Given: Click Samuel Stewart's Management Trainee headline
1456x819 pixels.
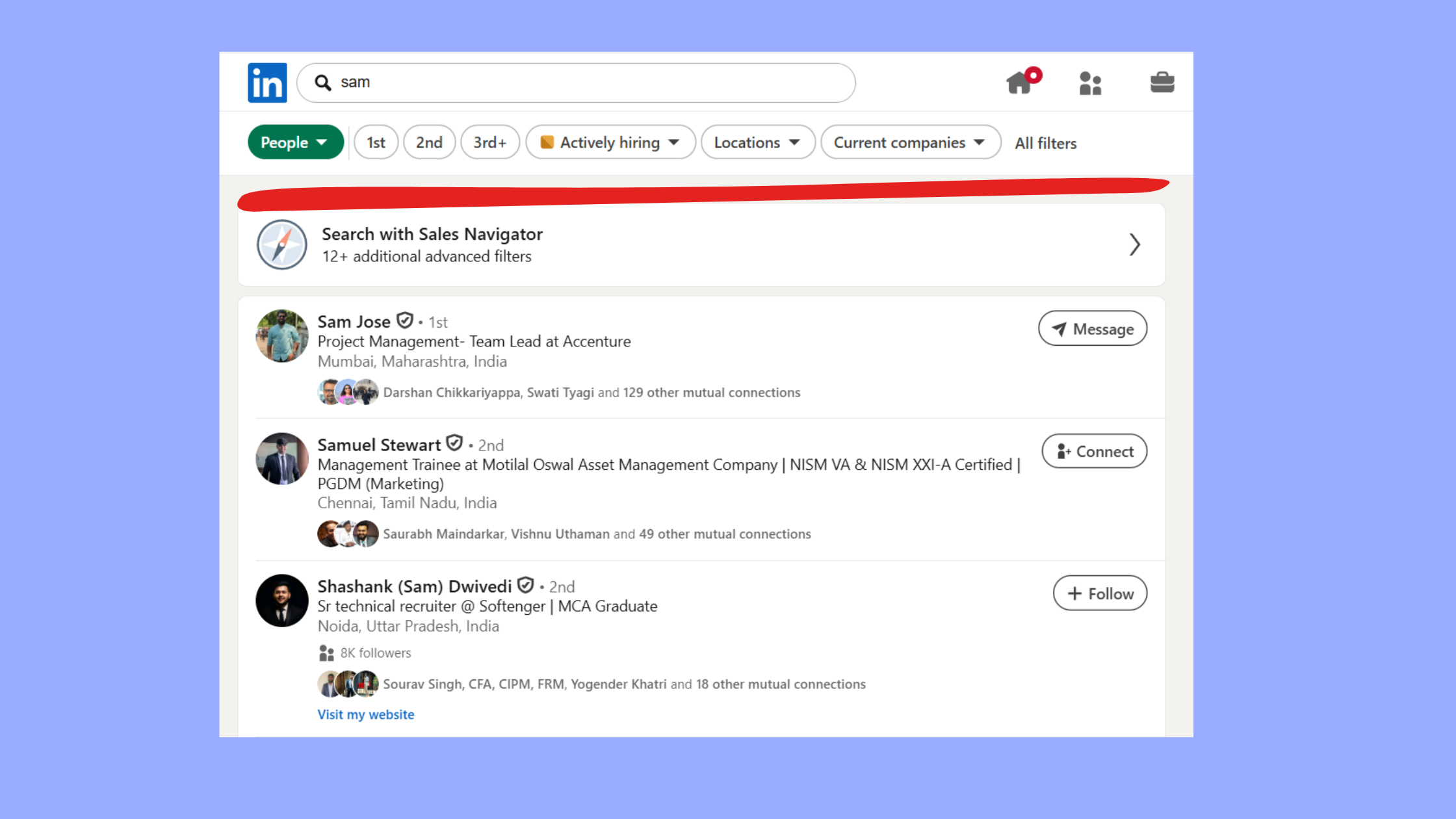Looking at the screenshot, I should tap(669, 474).
